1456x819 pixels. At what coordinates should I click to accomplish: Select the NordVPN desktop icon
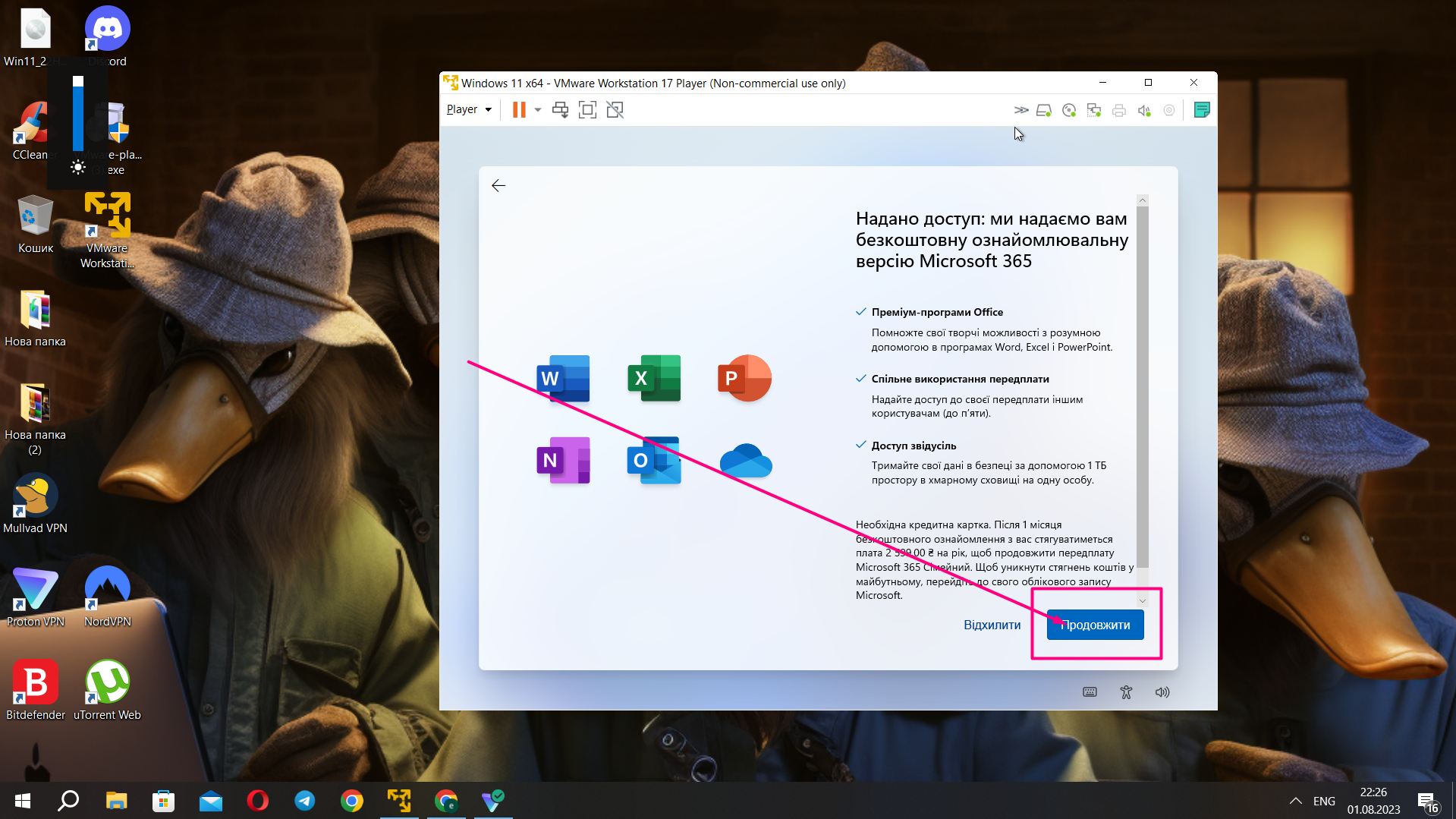tap(107, 597)
